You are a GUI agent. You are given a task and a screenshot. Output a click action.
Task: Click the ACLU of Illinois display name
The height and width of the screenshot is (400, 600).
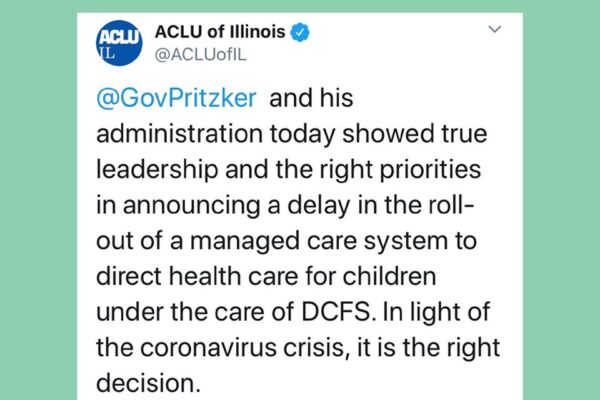point(219,32)
